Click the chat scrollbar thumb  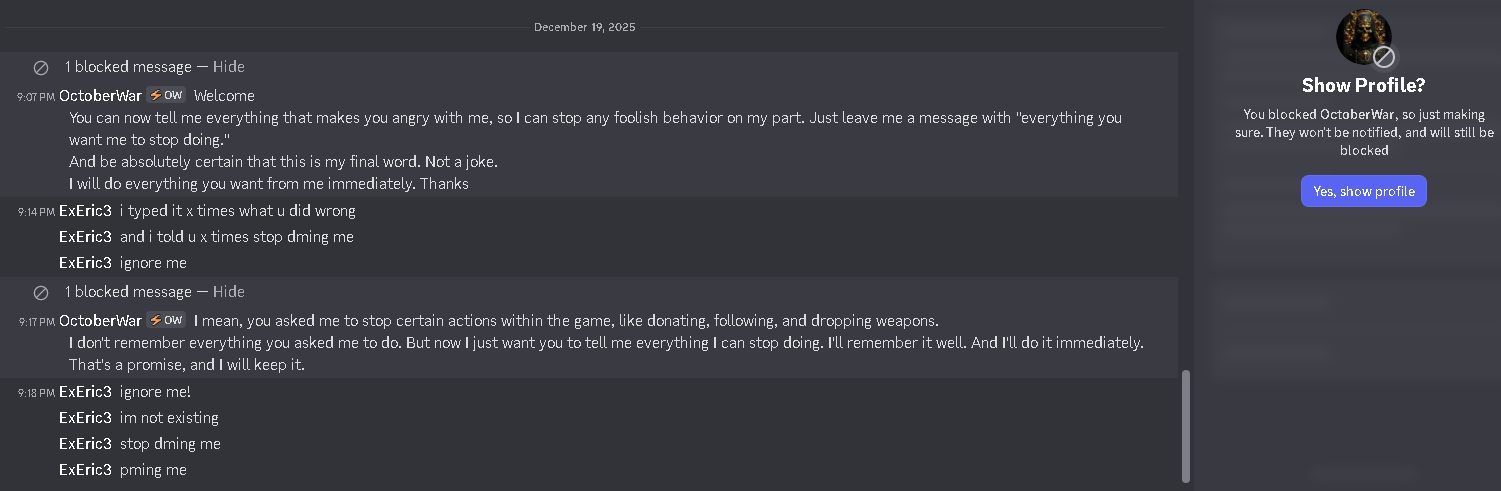click(x=1186, y=425)
